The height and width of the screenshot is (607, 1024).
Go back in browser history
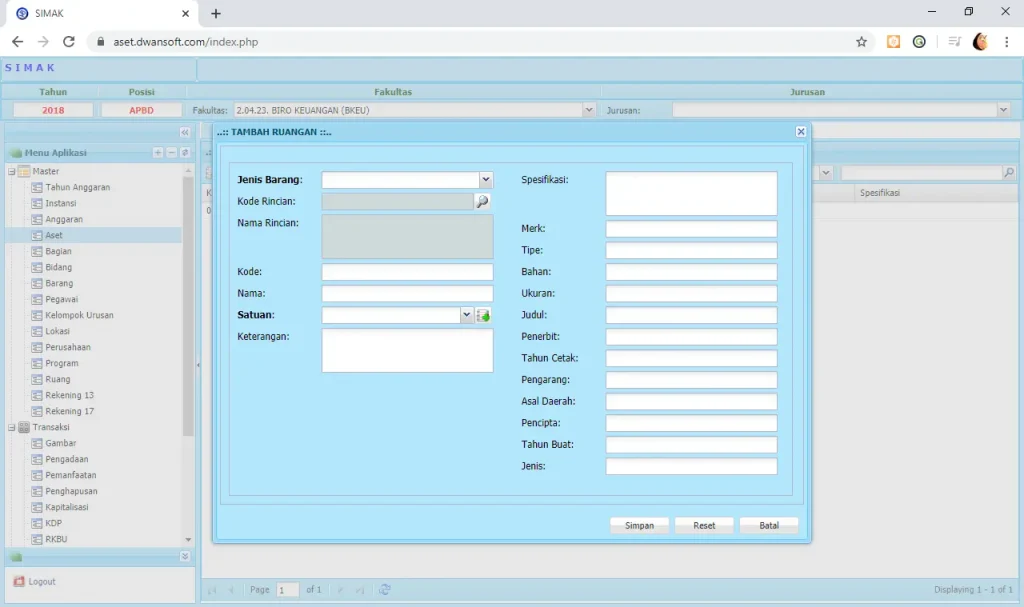(18, 42)
